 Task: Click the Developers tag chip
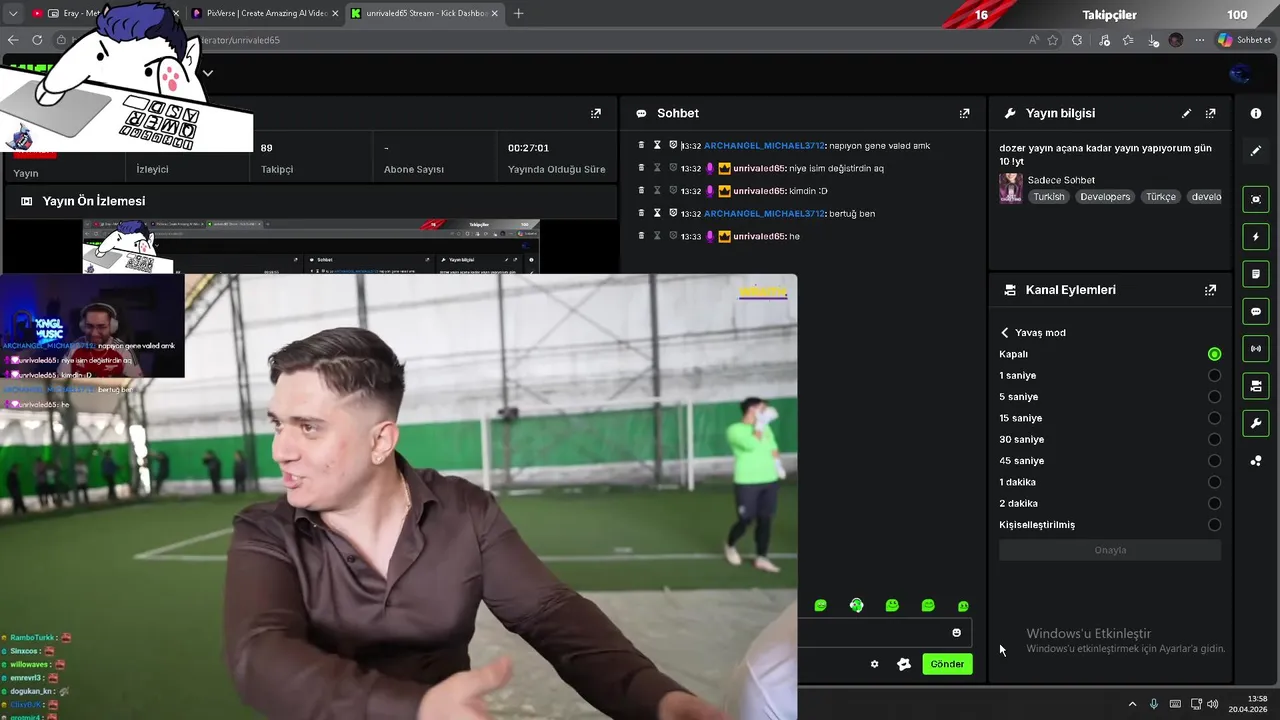[1105, 197]
